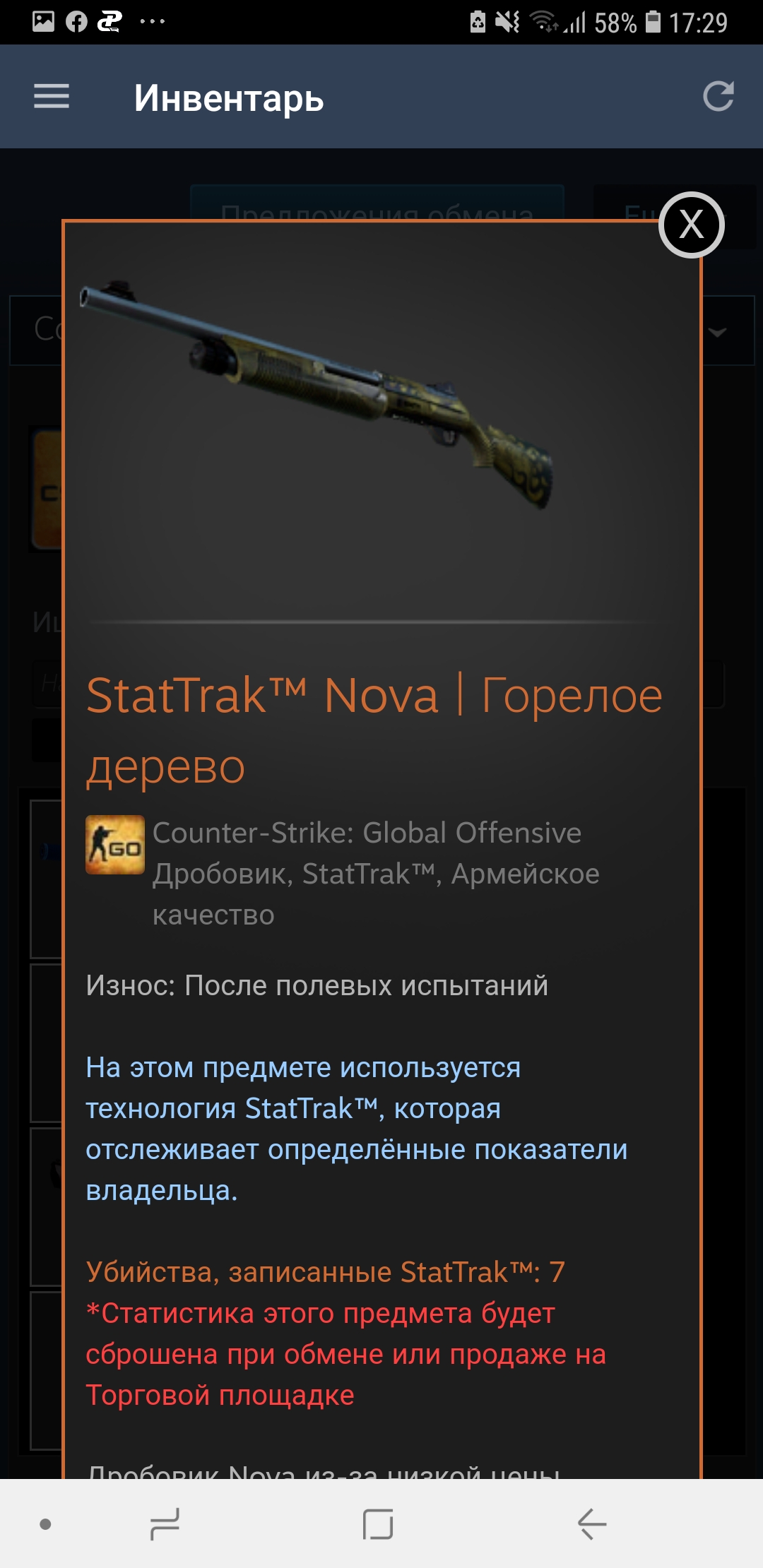
Task: Tap the CS:GO game logo icon
Action: pyautogui.click(x=115, y=845)
